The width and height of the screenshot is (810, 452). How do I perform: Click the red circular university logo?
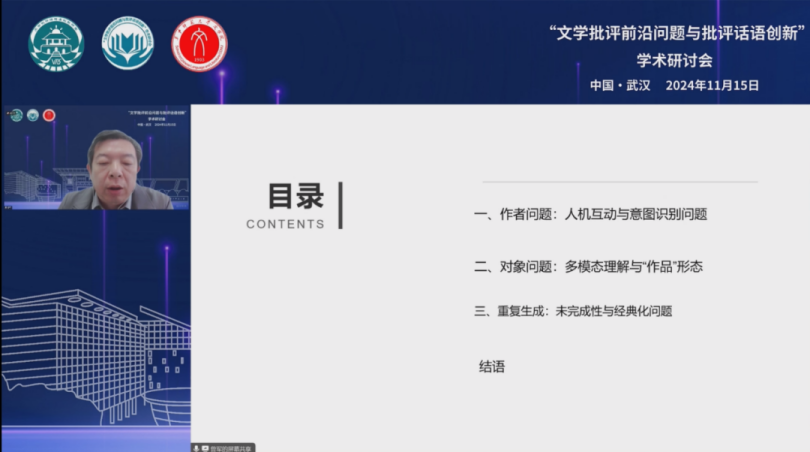point(199,45)
